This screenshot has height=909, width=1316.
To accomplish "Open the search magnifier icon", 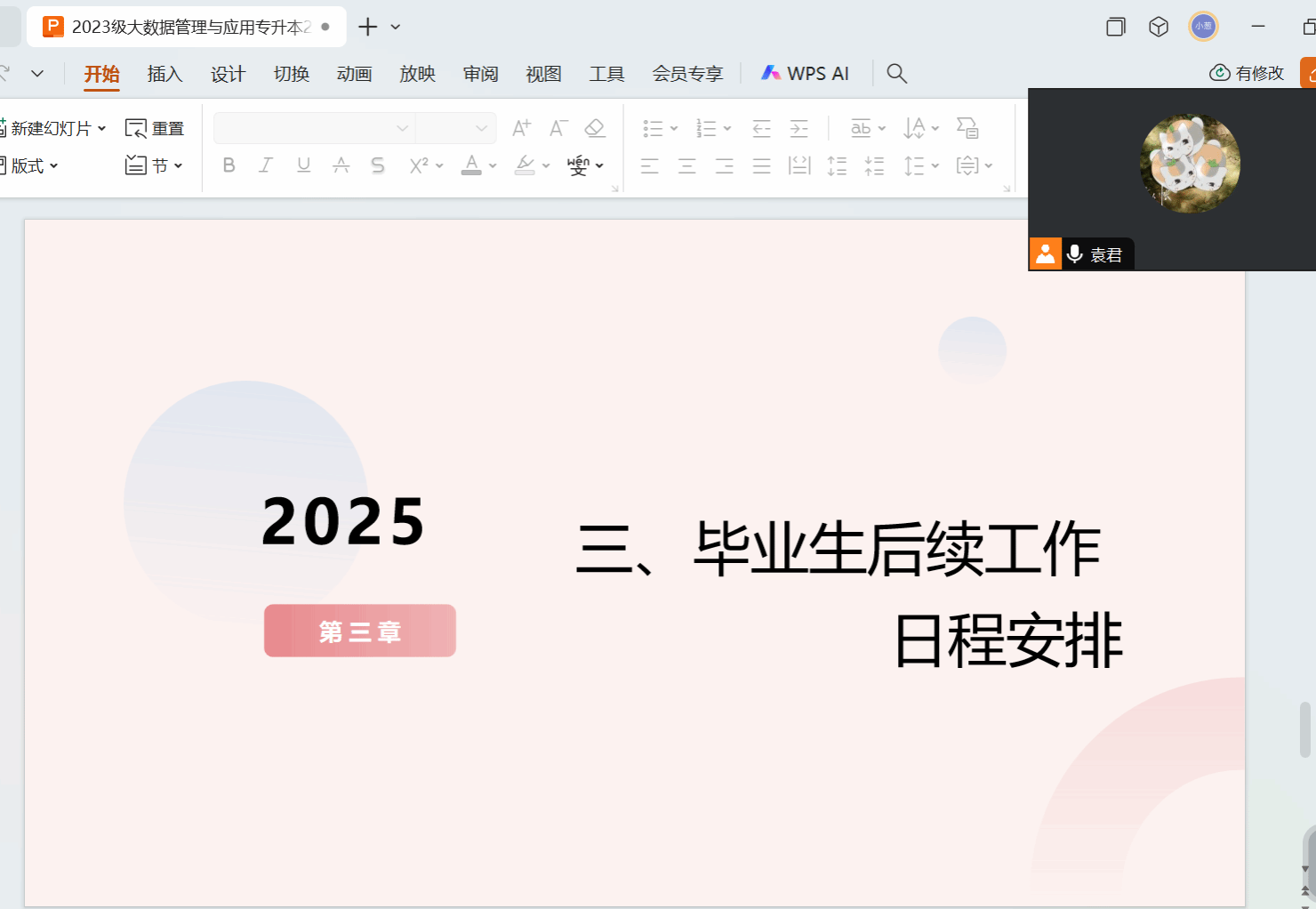I will click(x=896, y=74).
